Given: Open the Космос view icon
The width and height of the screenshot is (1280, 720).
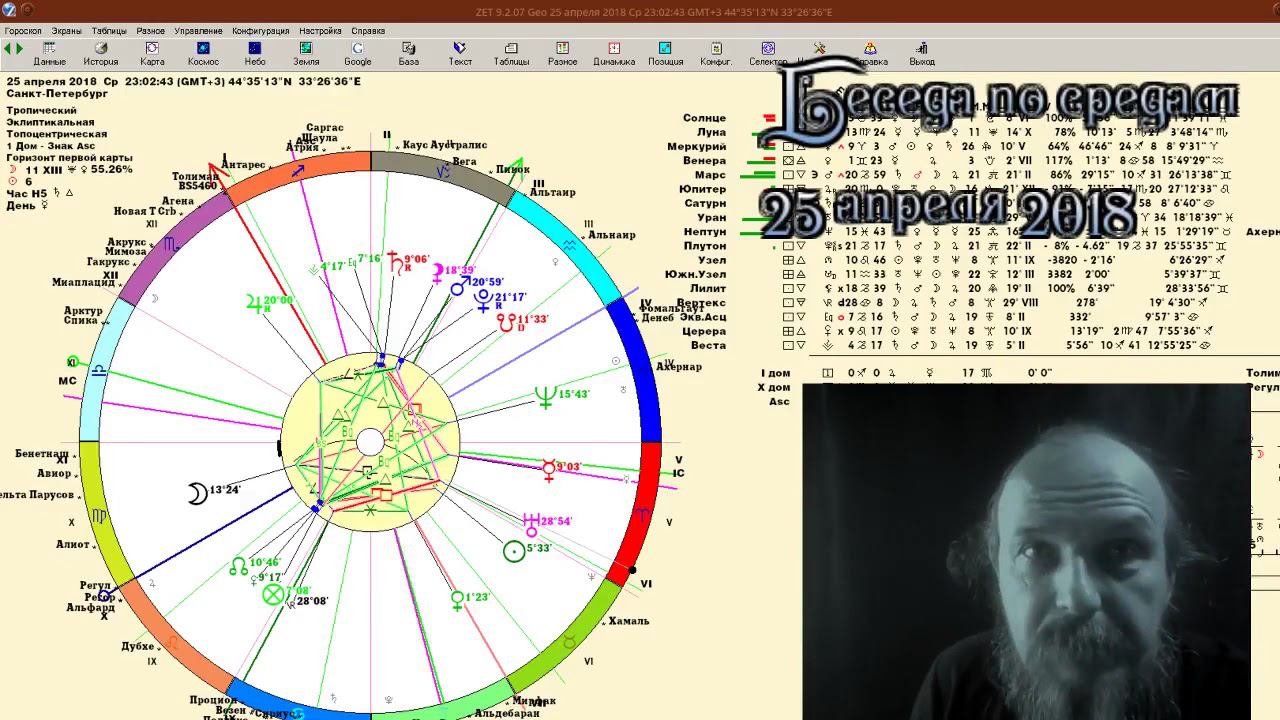Looking at the screenshot, I should tap(203, 54).
